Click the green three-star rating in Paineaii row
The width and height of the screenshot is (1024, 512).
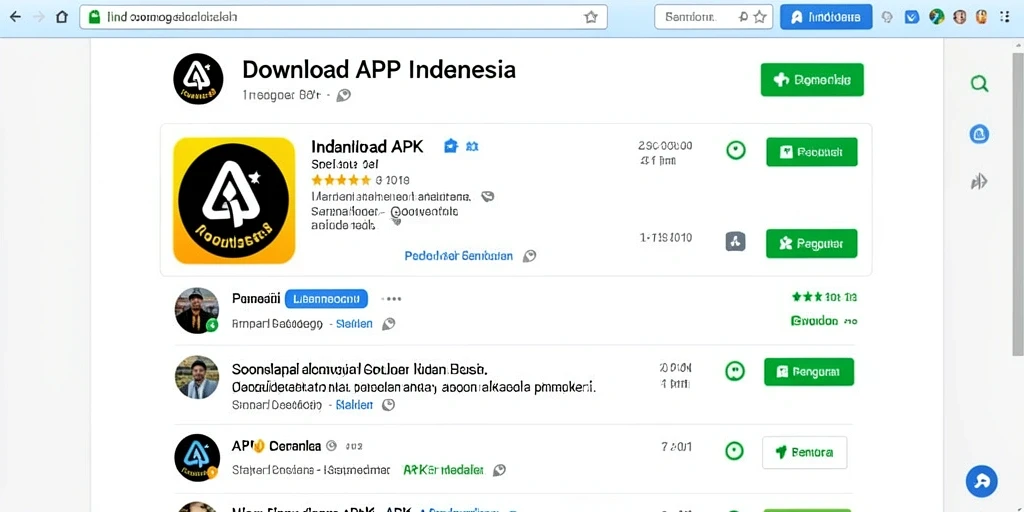coord(806,297)
